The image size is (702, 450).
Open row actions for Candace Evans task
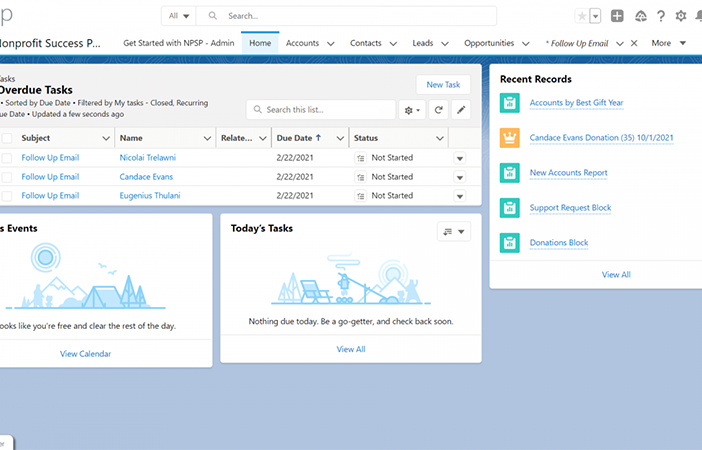[x=460, y=178]
